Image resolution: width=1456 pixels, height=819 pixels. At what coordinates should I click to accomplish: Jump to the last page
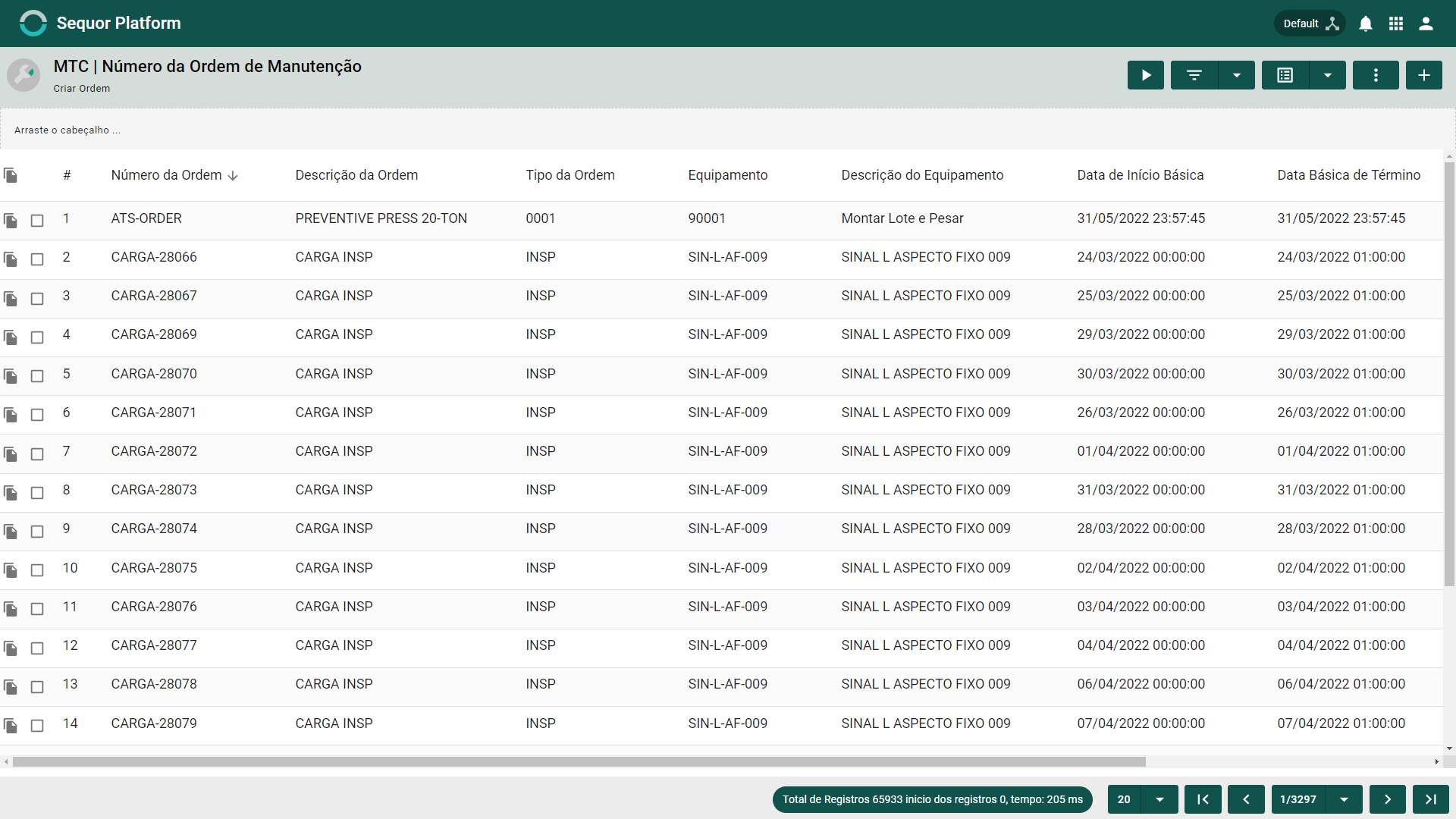(x=1431, y=799)
